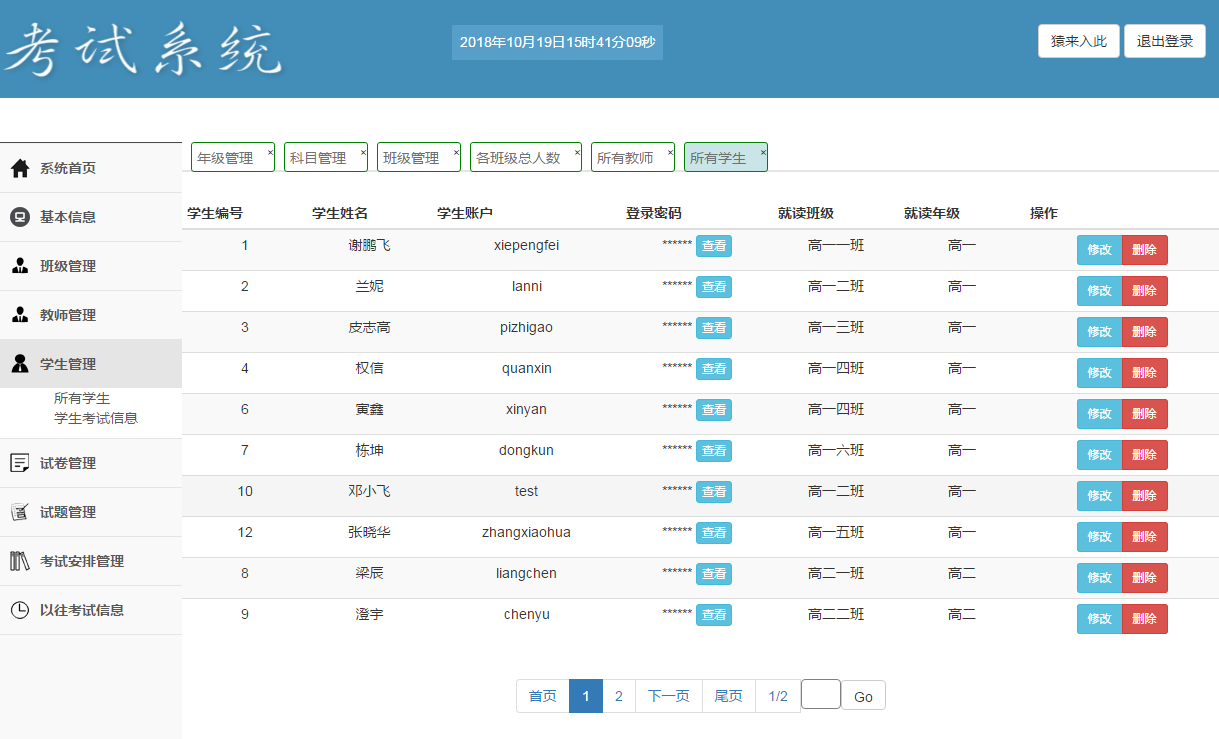Go to next page with 下一页

(x=668, y=694)
